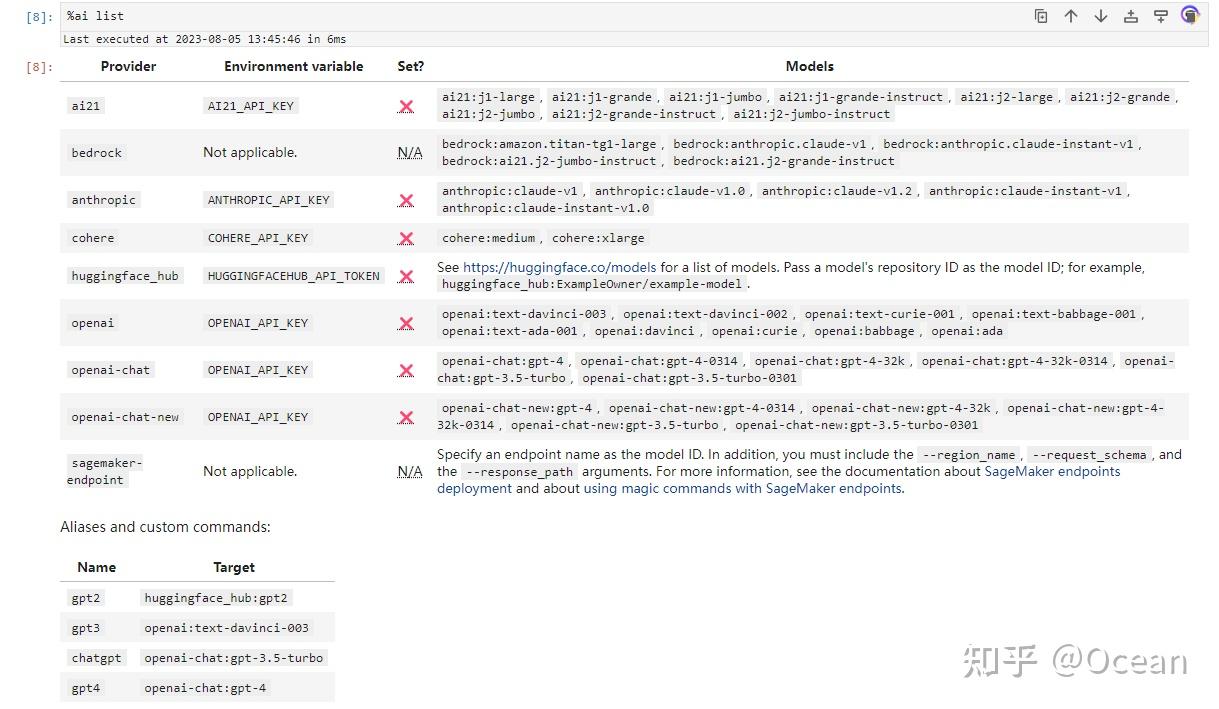Insert a cell above this one

(x=1131, y=16)
